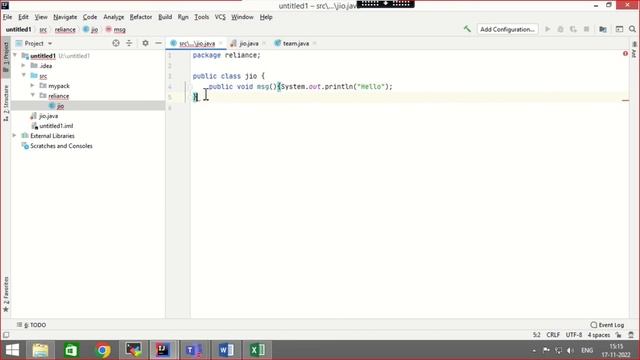Hide the Project panel with minus icon
Viewport: 640px width, 360px height.
point(158,43)
